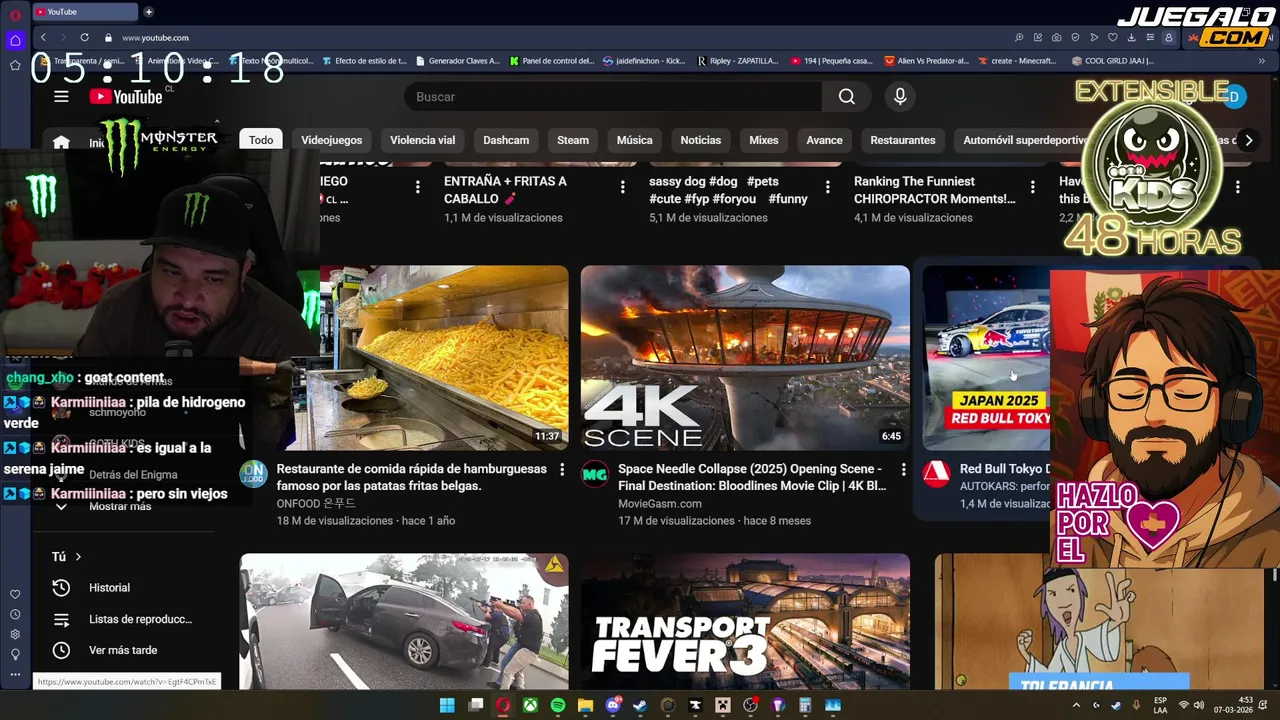Viewport: 1280px width, 720px height.
Task: Open the ONFOOD channel name link
Action: point(316,504)
